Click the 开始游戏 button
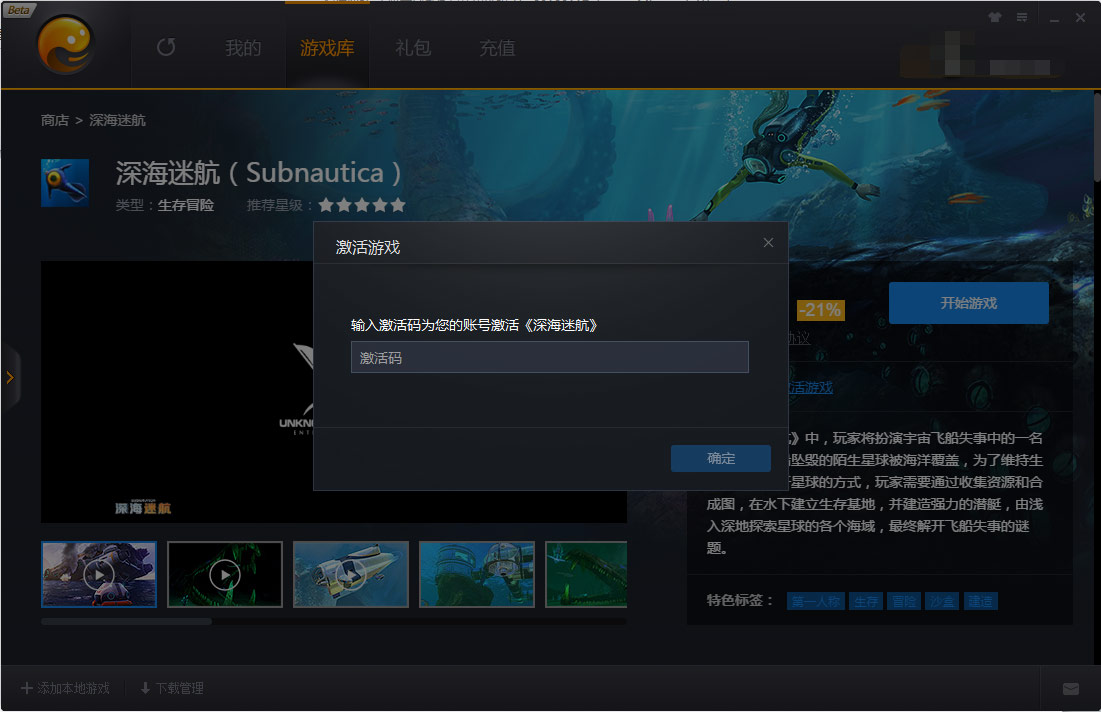The image size is (1101, 712). pyautogui.click(x=968, y=303)
